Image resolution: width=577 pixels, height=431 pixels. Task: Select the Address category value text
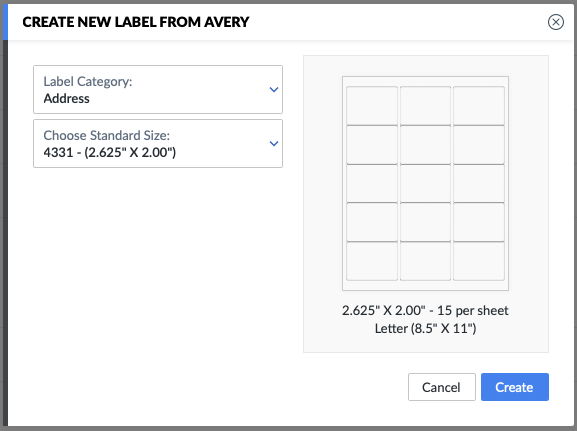tap(67, 99)
